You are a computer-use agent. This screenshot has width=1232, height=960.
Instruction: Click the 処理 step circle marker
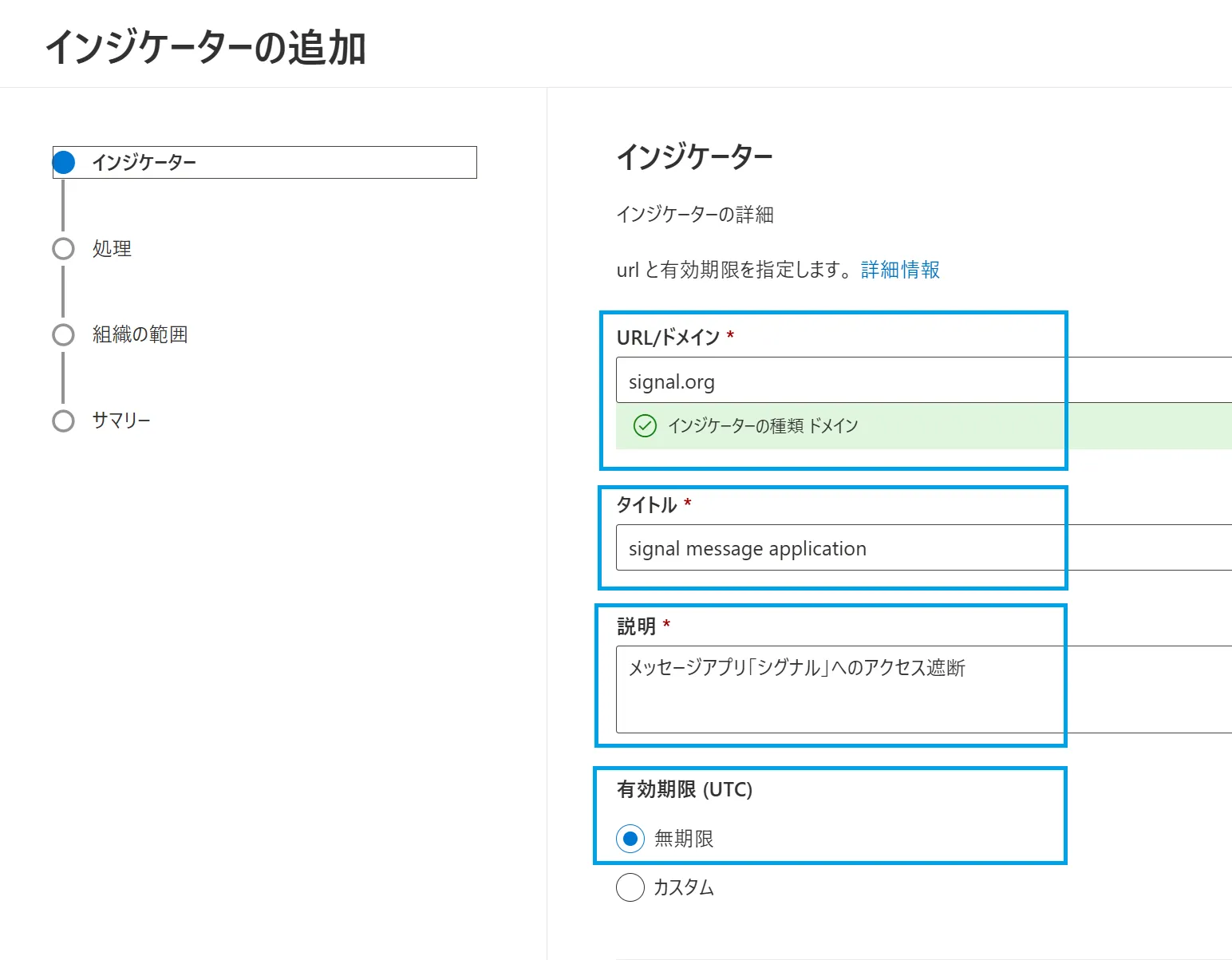[63, 249]
